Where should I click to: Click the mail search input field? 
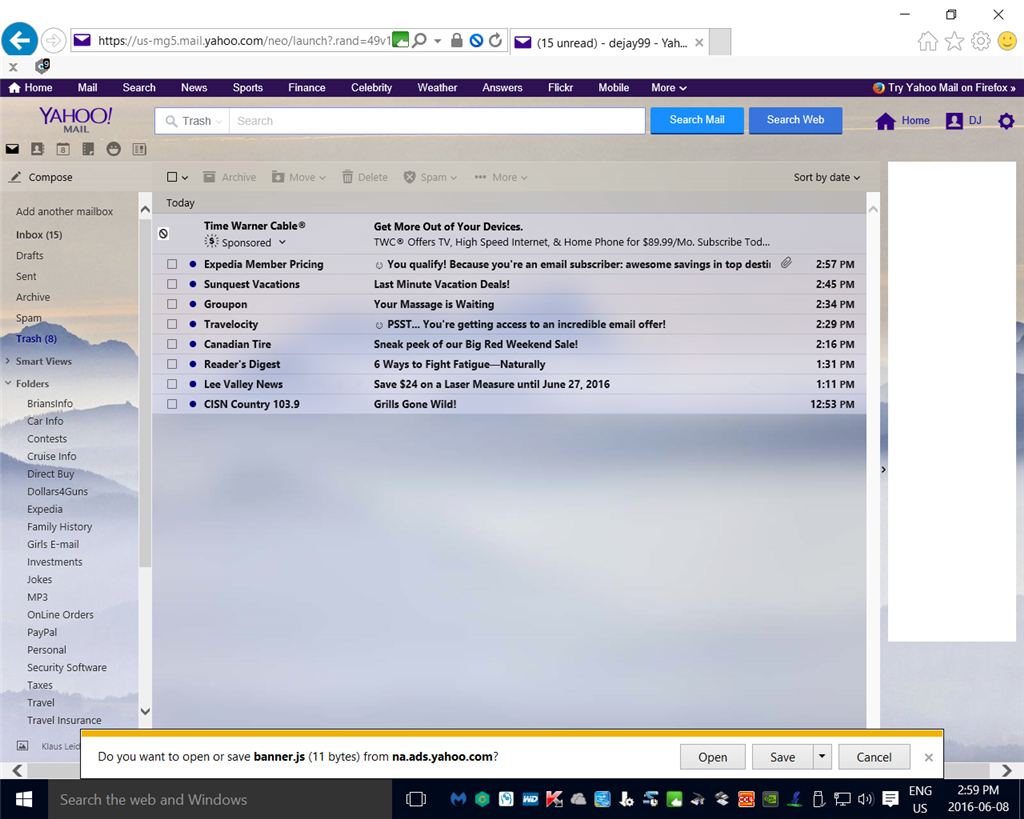(438, 121)
